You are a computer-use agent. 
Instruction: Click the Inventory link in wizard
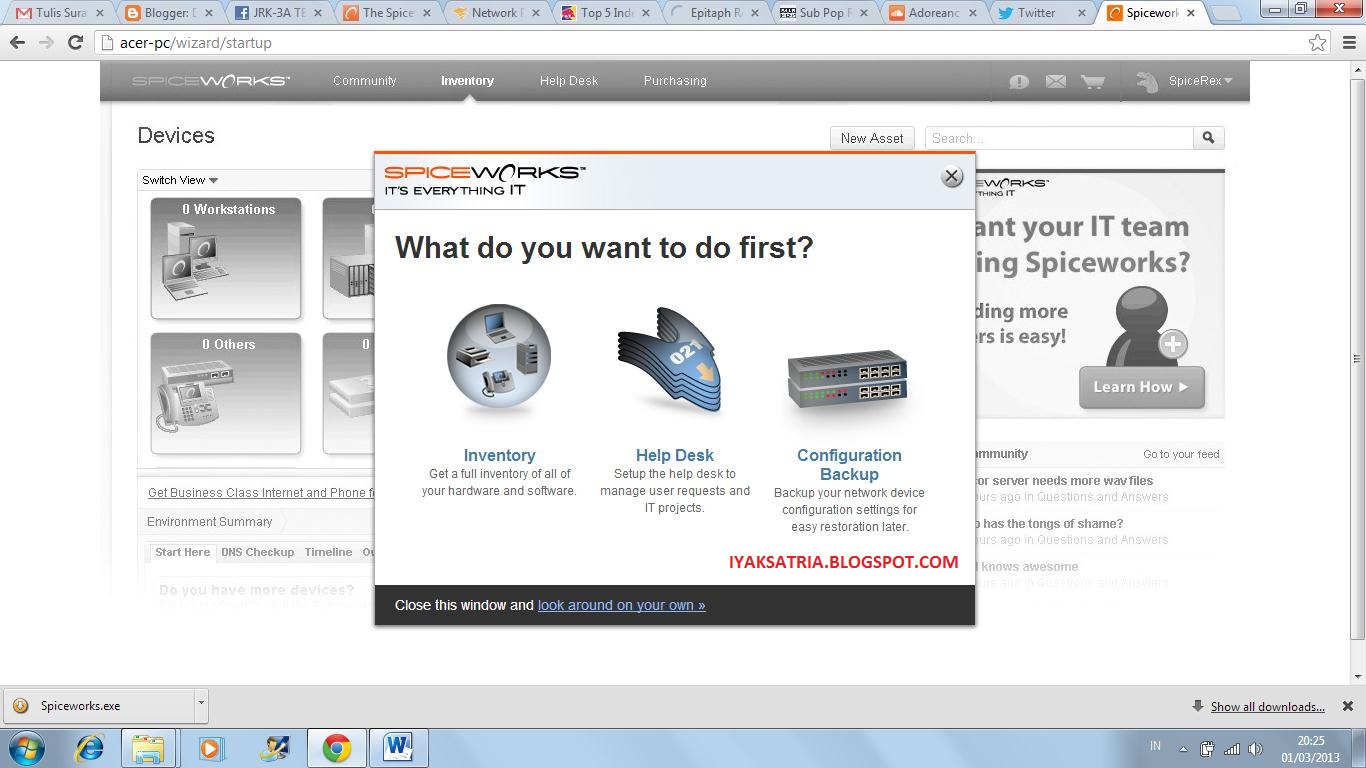coord(499,455)
